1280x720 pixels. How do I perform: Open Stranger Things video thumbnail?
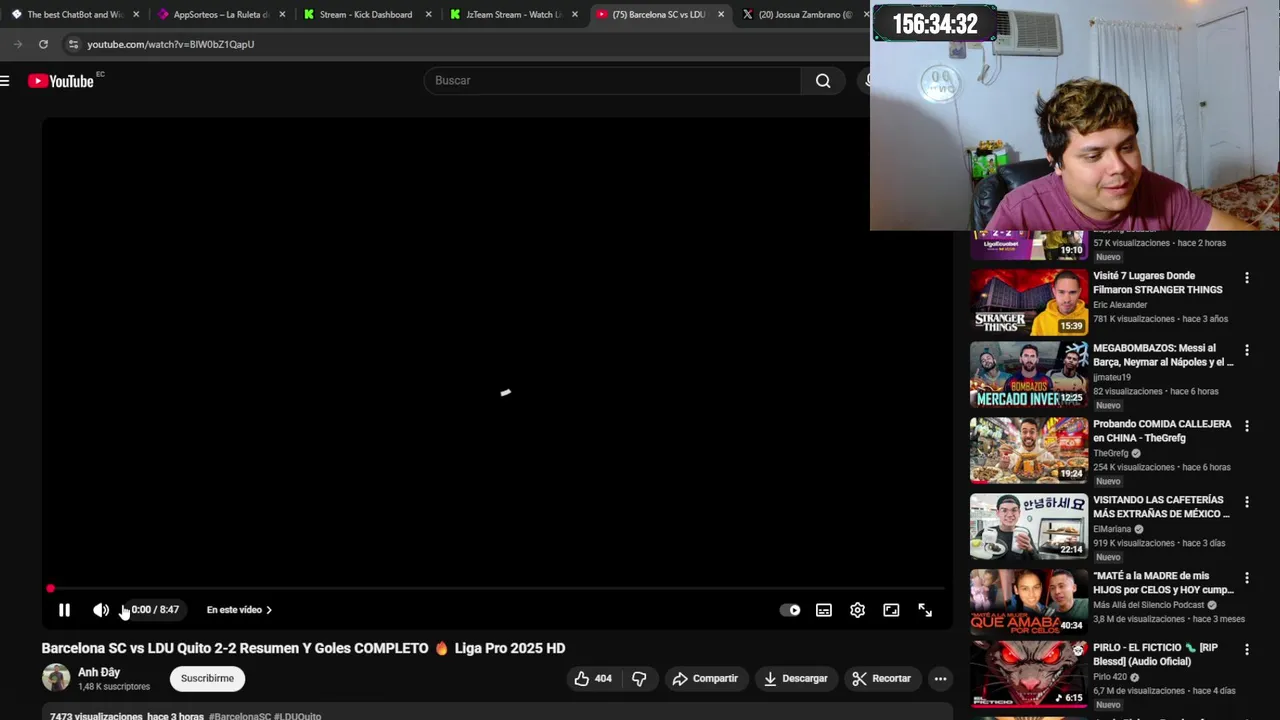click(x=1029, y=302)
